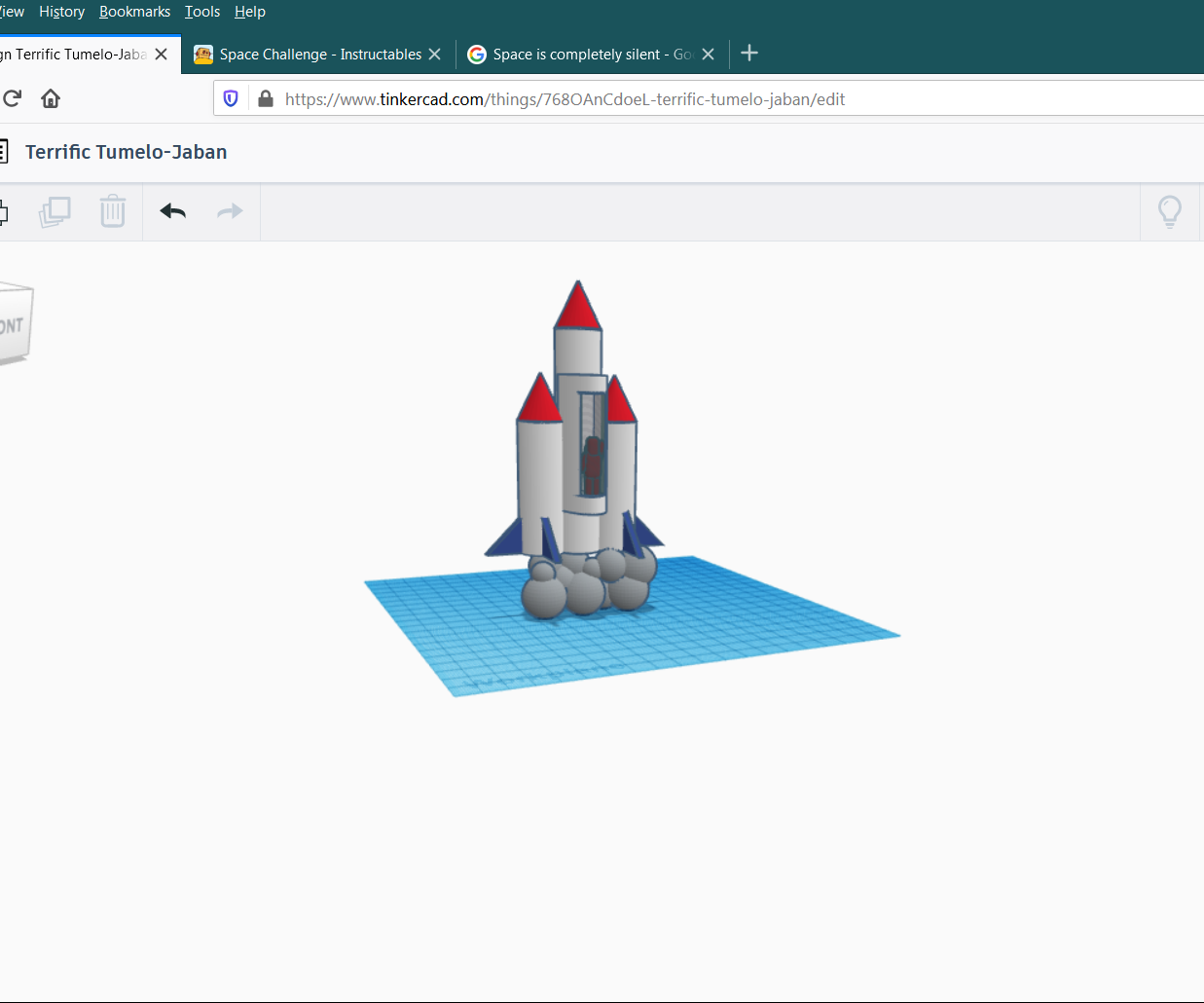Open the Help menu
This screenshot has width=1204, height=1003.
[249, 11]
